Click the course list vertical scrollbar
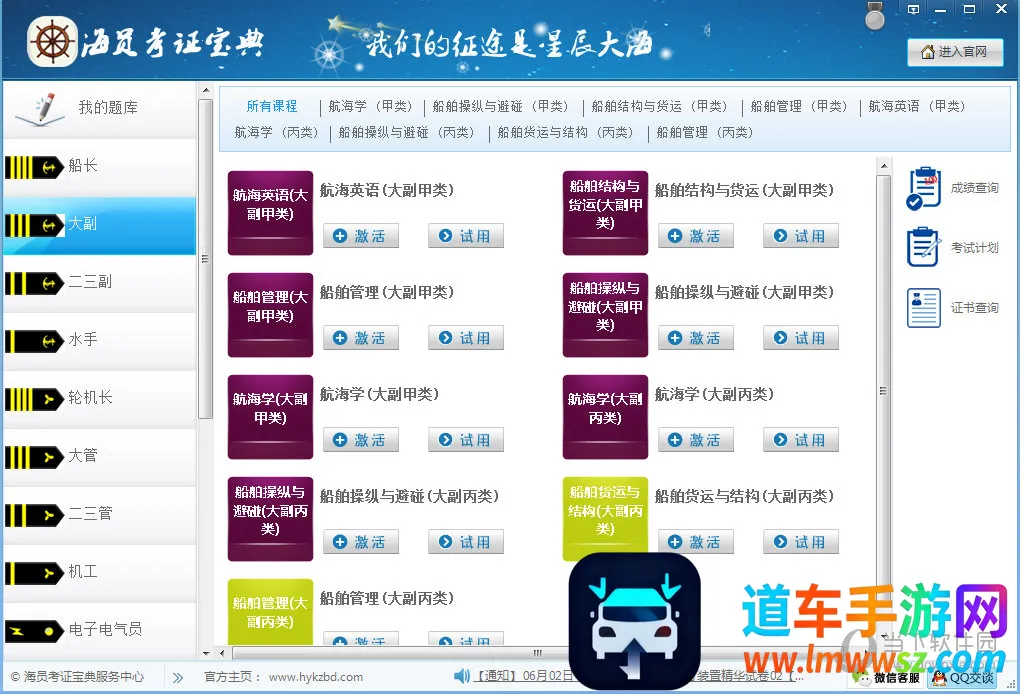This screenshot has height=694, width=1020. tap(883, 390)
